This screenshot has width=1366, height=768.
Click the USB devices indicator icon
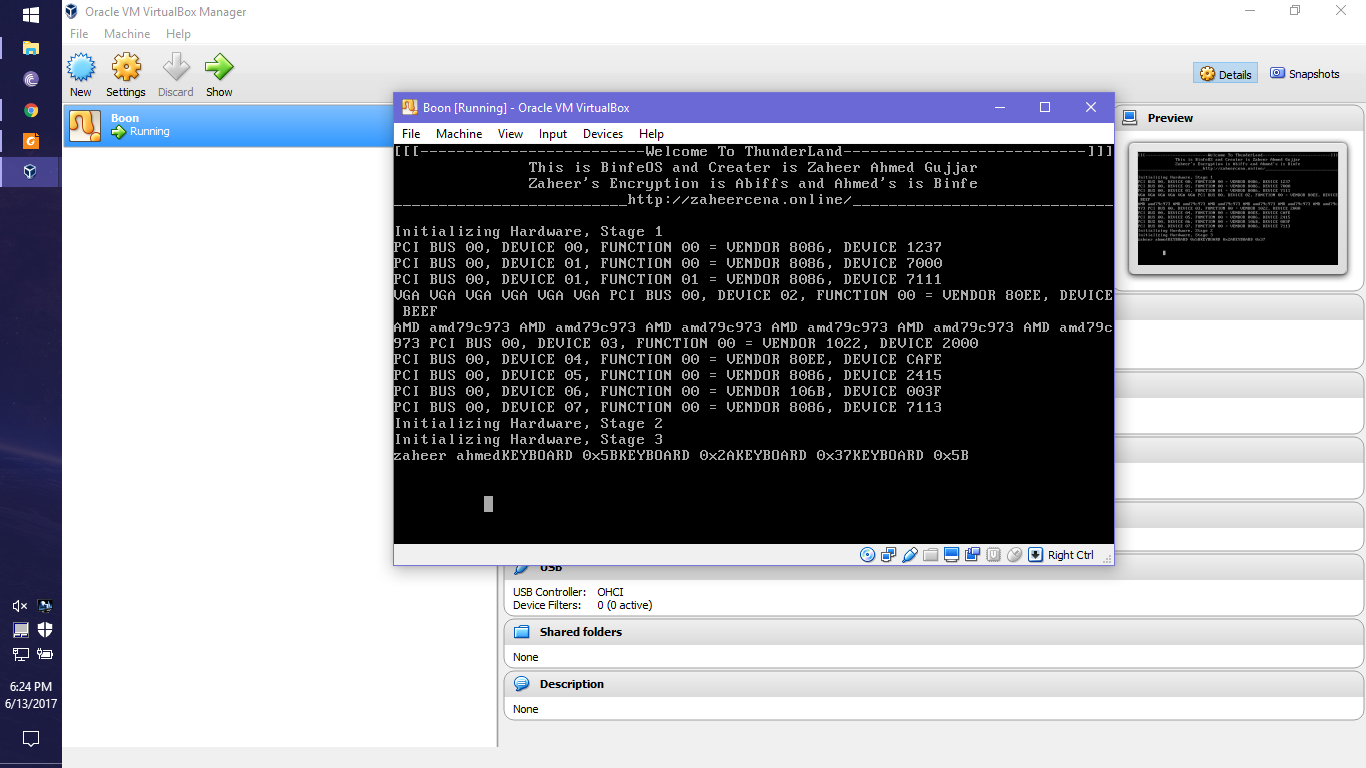point(909,555)
